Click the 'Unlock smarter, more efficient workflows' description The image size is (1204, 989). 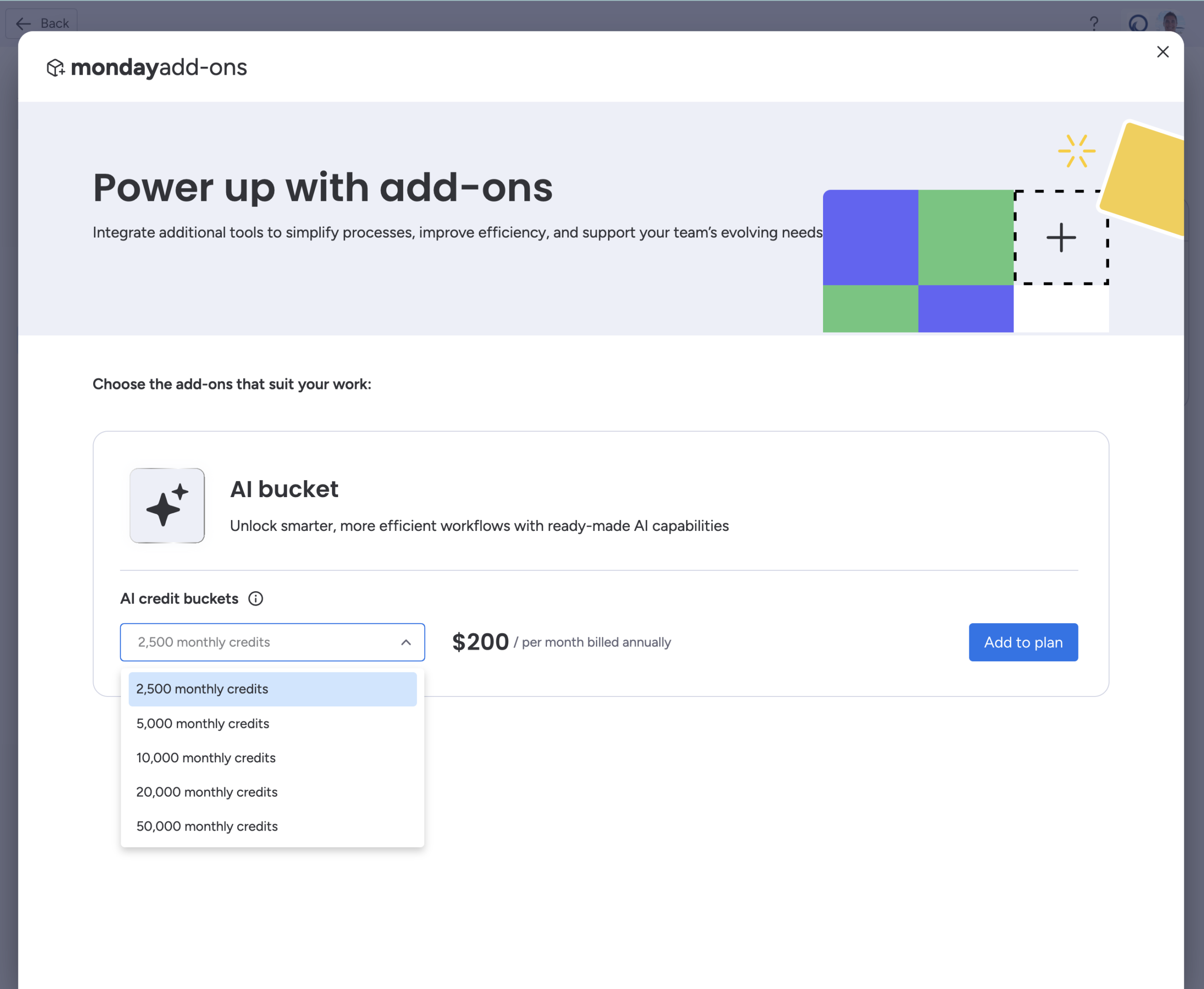(x=479, y=526)
